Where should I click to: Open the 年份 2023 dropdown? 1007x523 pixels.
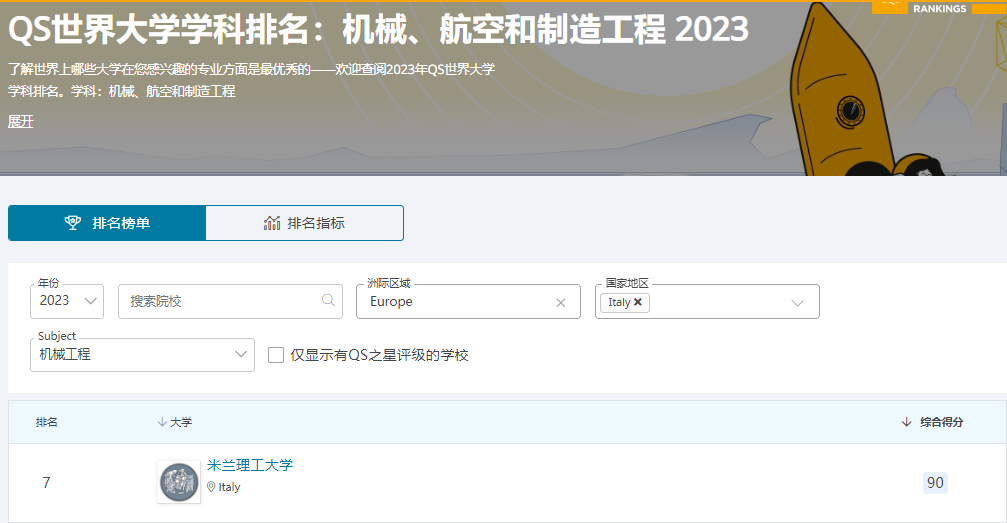tap(67, 301)
